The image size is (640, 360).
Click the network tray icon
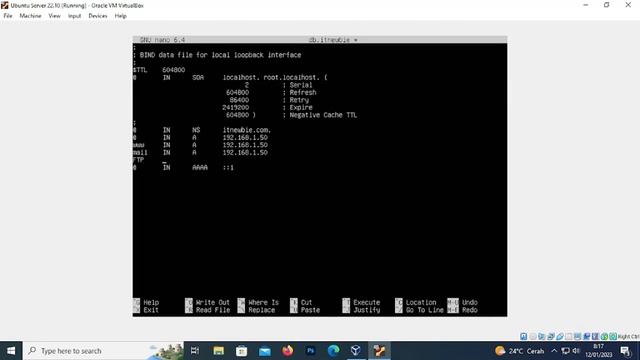(x=565, y=351)
